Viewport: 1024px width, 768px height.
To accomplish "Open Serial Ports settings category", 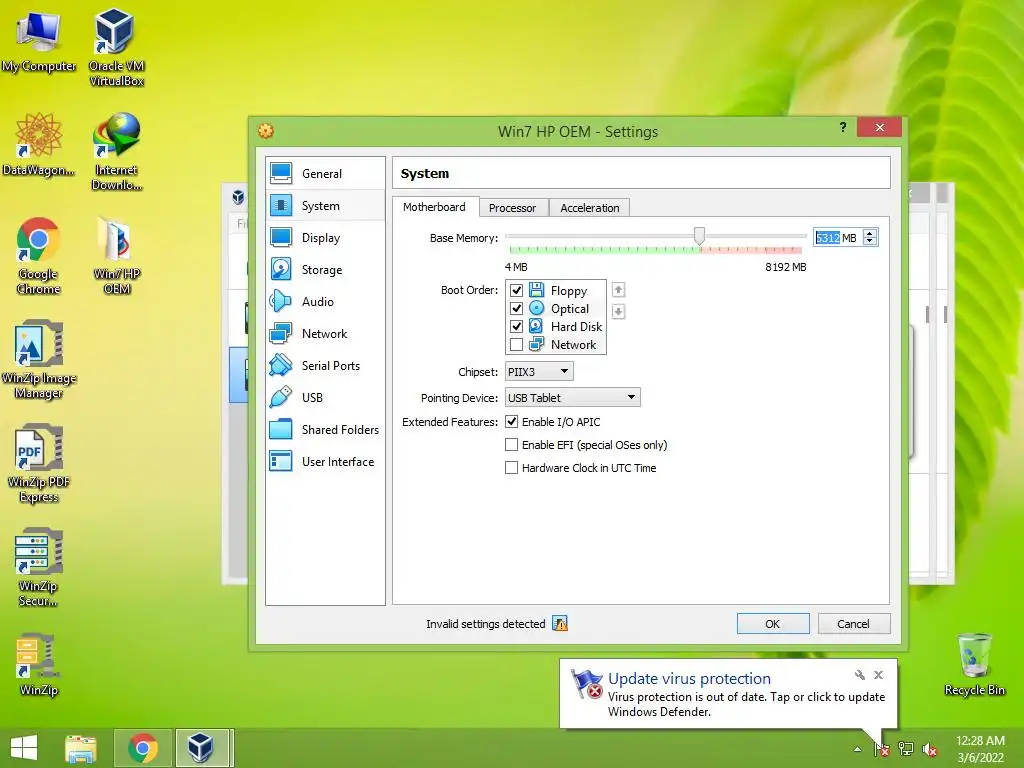I will coord(325,366).
